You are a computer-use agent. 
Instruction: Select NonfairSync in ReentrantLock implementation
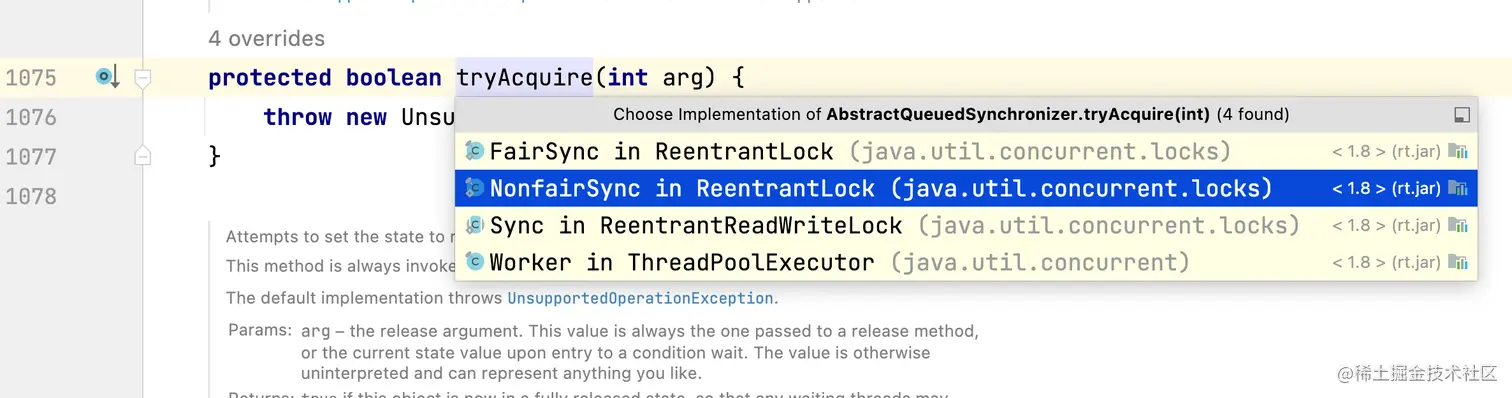point(966,188)
